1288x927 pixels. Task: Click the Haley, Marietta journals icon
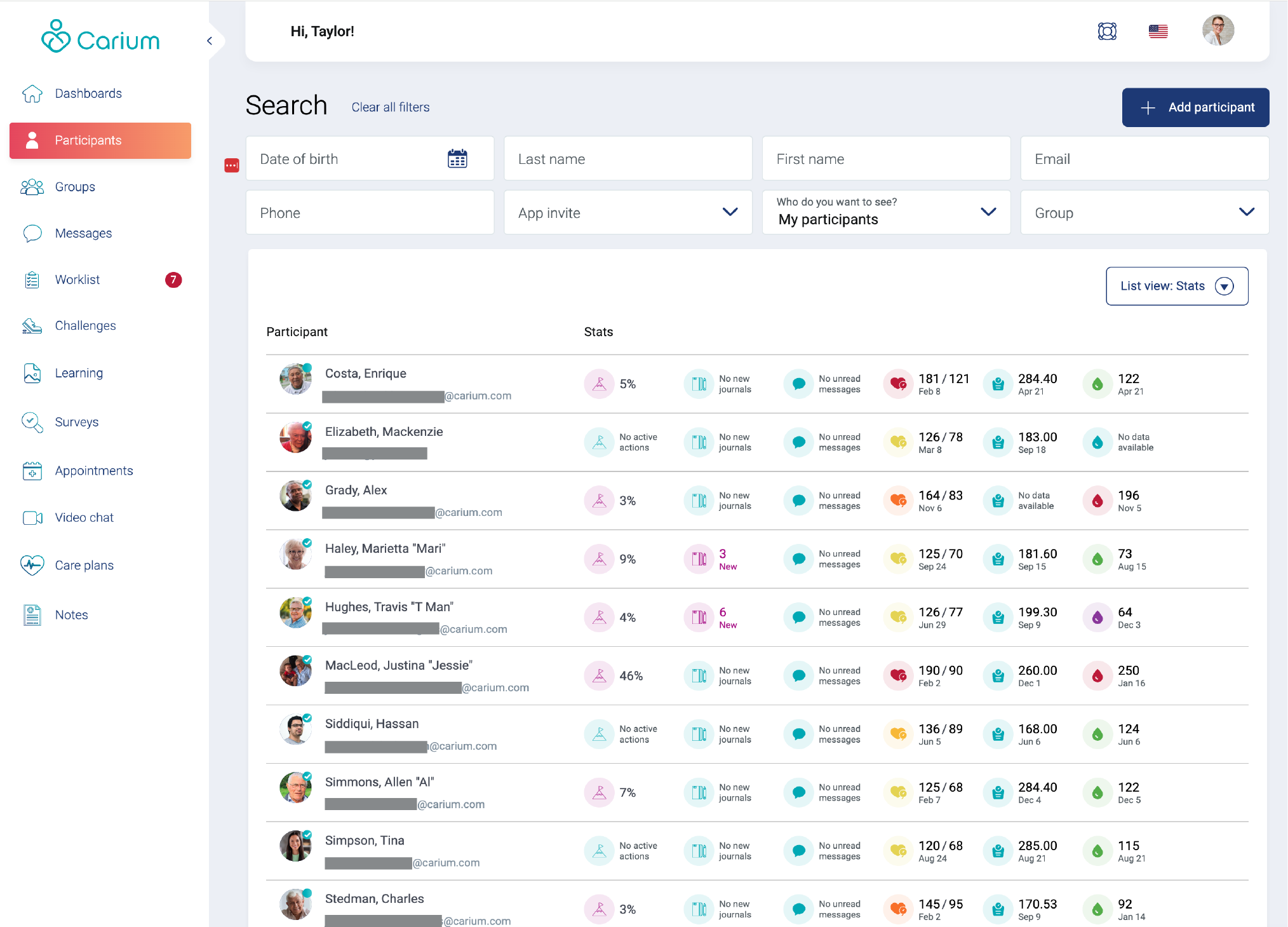[699, 559]
